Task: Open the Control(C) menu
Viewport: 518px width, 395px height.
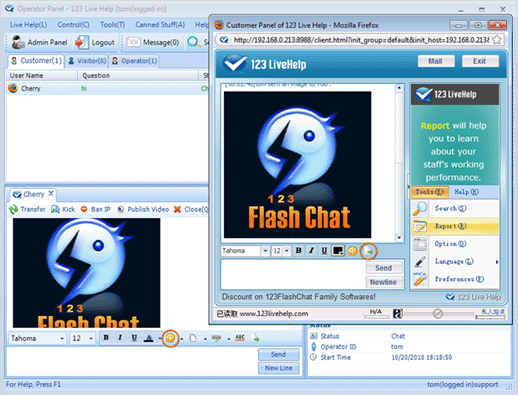Action: pyautogui.click(x=73, y=25)
